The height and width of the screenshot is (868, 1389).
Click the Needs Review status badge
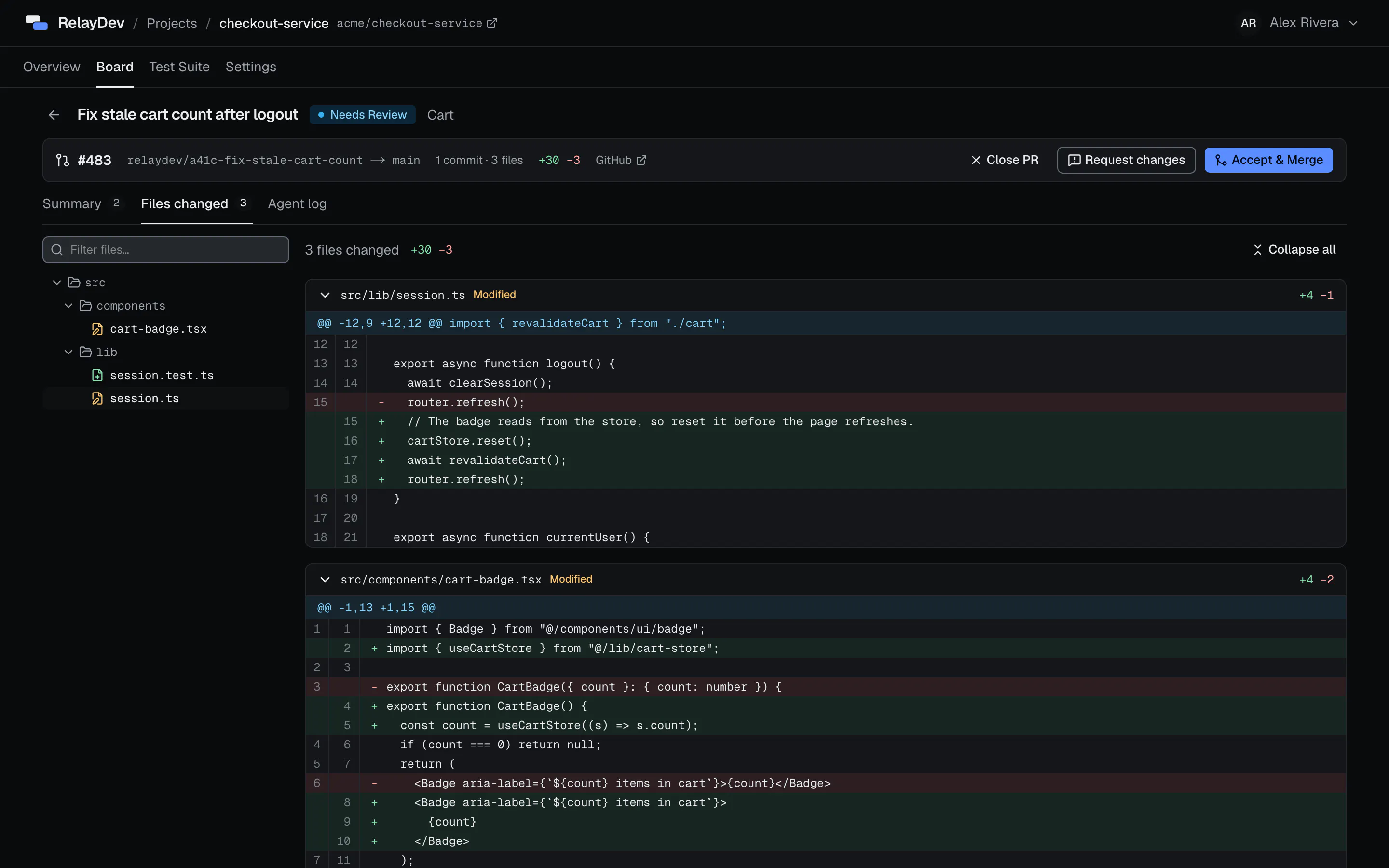point(363,115)
